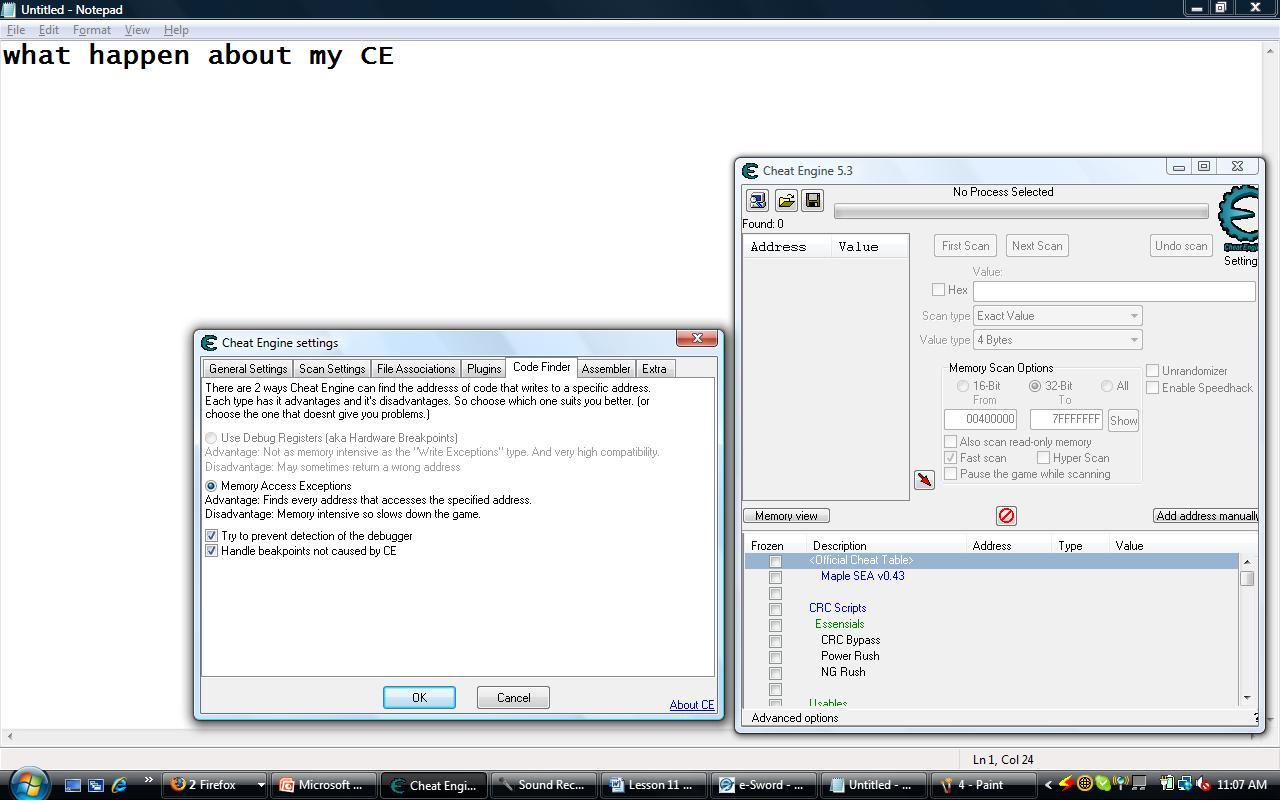Freeze the CRC Bypass entry
This screenshot has height=801, width=1280.
(x=775, y=641)
